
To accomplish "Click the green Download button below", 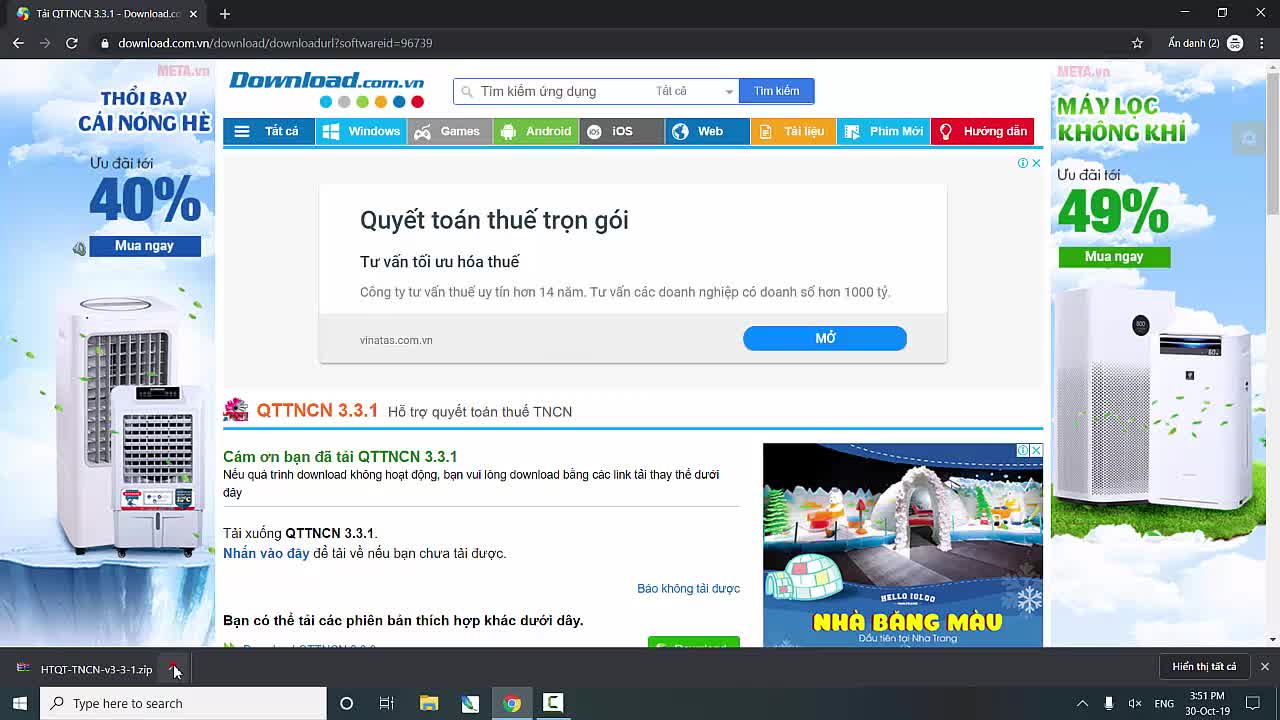I will [x=694, y=644].
